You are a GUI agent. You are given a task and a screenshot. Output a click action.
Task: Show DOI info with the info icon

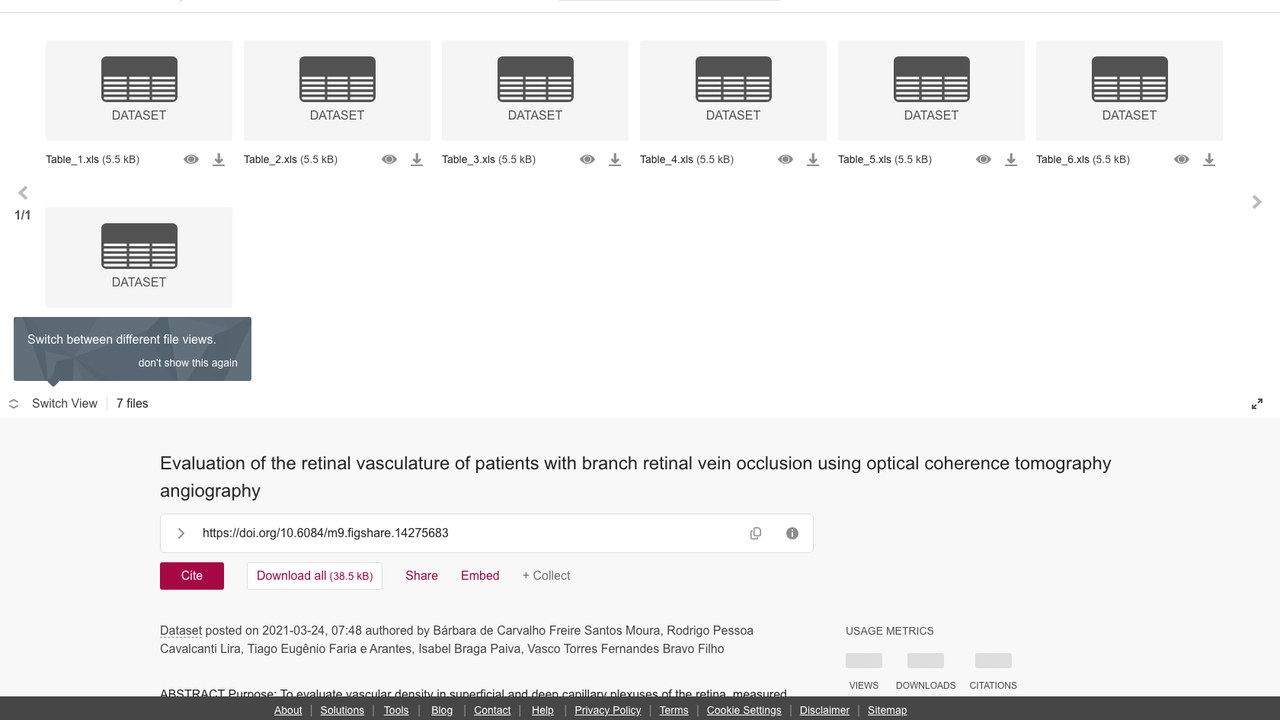pos(792,533)
